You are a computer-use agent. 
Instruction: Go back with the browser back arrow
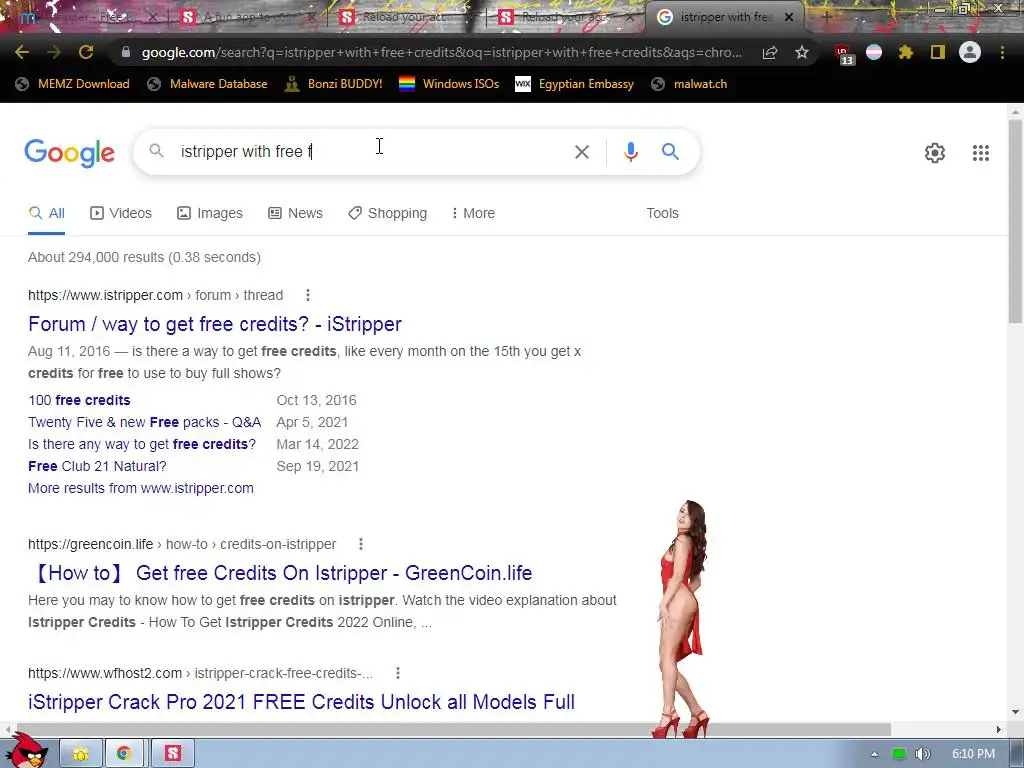[22, 52]
